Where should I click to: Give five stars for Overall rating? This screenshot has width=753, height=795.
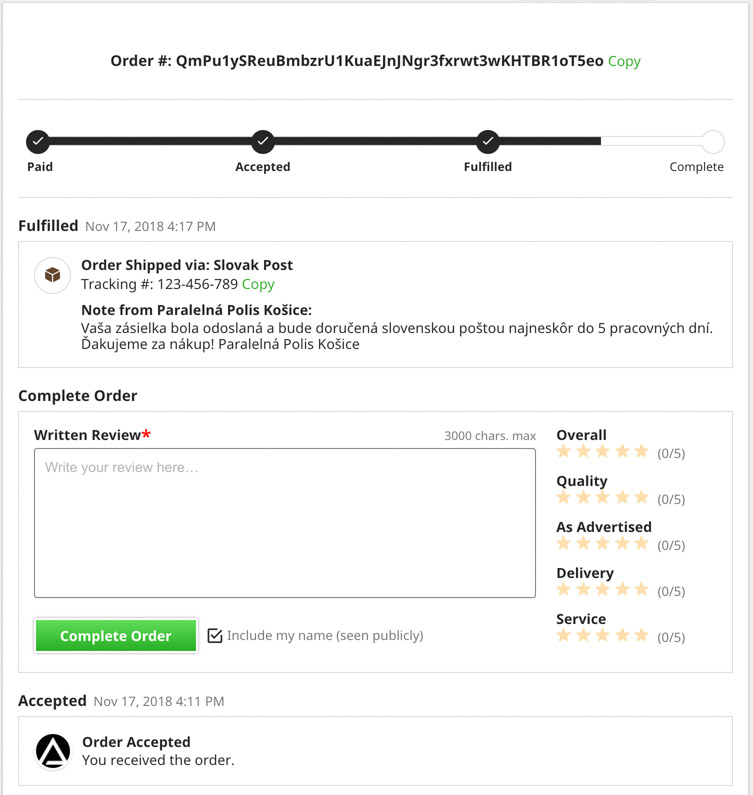[x=641, y=452]
